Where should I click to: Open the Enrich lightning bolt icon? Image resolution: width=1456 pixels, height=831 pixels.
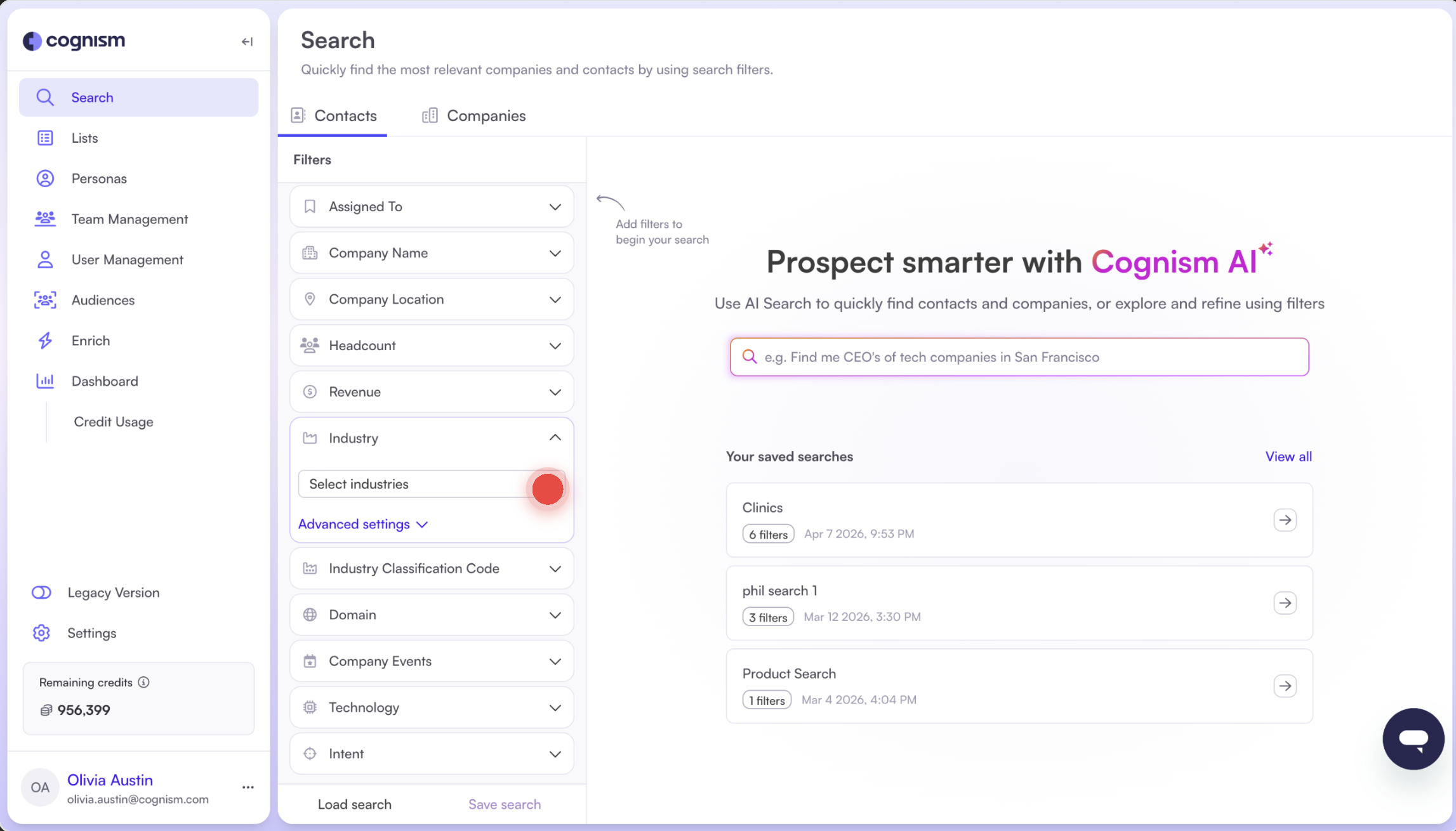(x=45, y=341)
